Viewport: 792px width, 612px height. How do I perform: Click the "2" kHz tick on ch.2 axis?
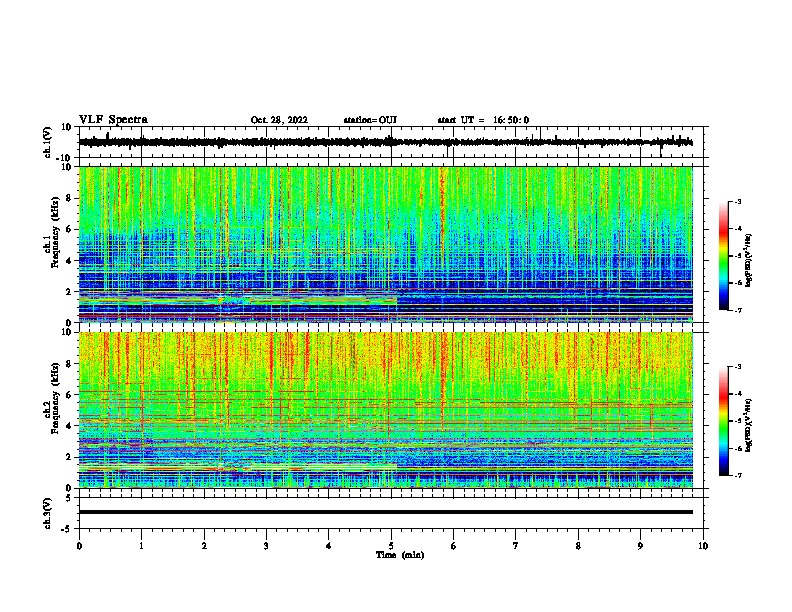[70, 457]
